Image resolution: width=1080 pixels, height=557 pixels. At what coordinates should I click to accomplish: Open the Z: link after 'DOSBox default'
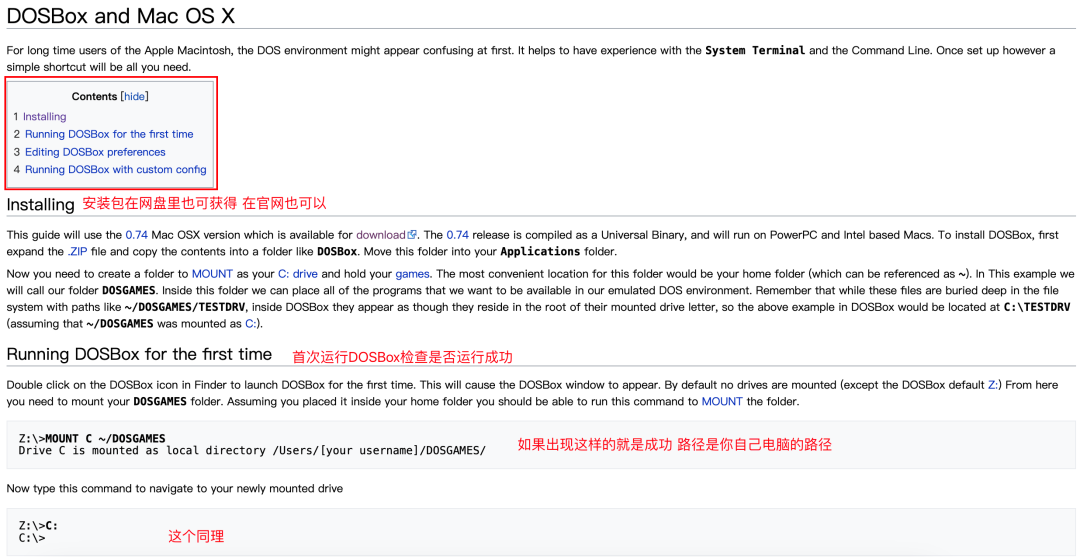(994, 385)
